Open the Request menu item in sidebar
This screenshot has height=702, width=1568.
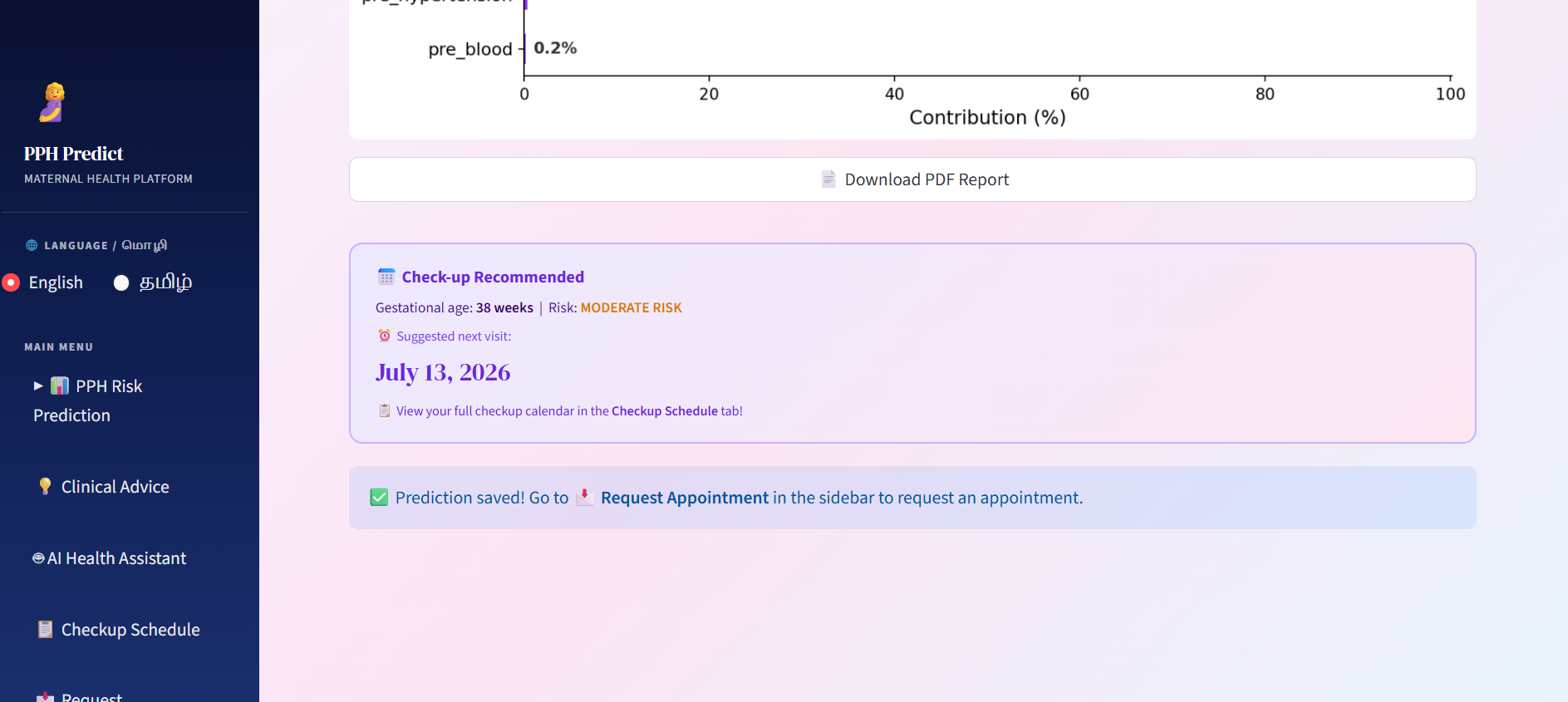click(81, 697)
